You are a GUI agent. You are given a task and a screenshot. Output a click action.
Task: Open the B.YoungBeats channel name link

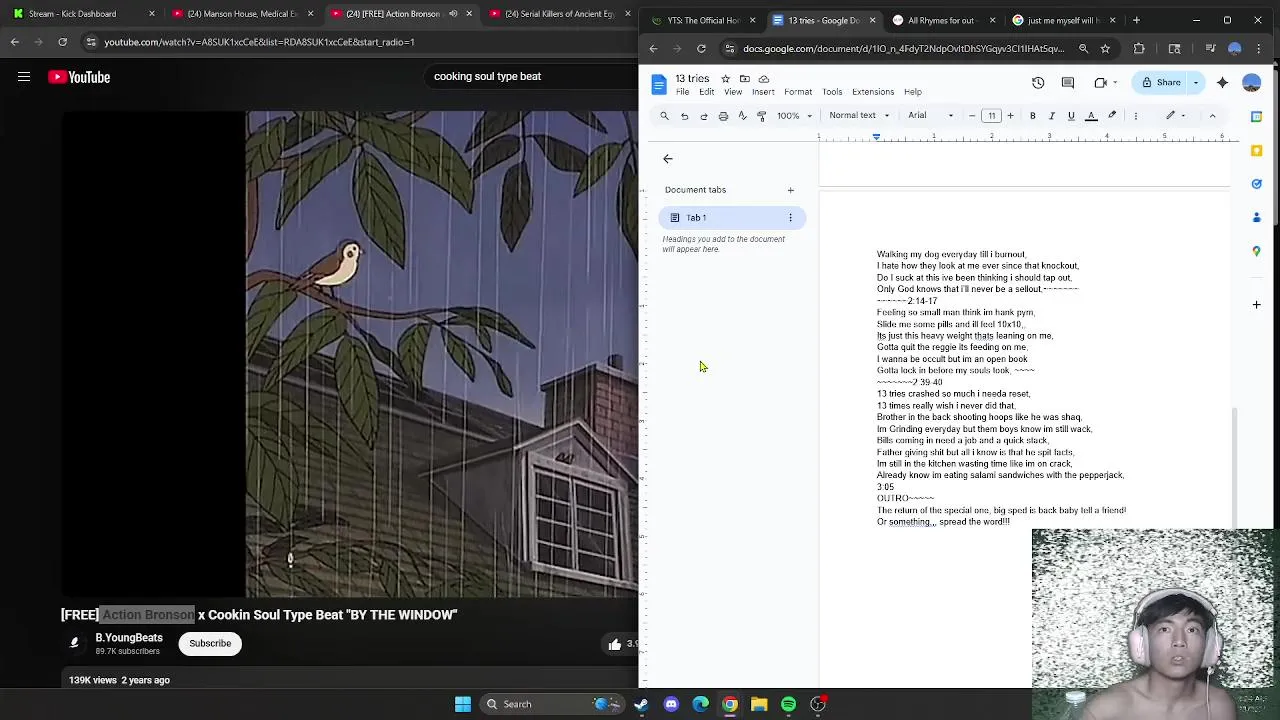point(129,638)
